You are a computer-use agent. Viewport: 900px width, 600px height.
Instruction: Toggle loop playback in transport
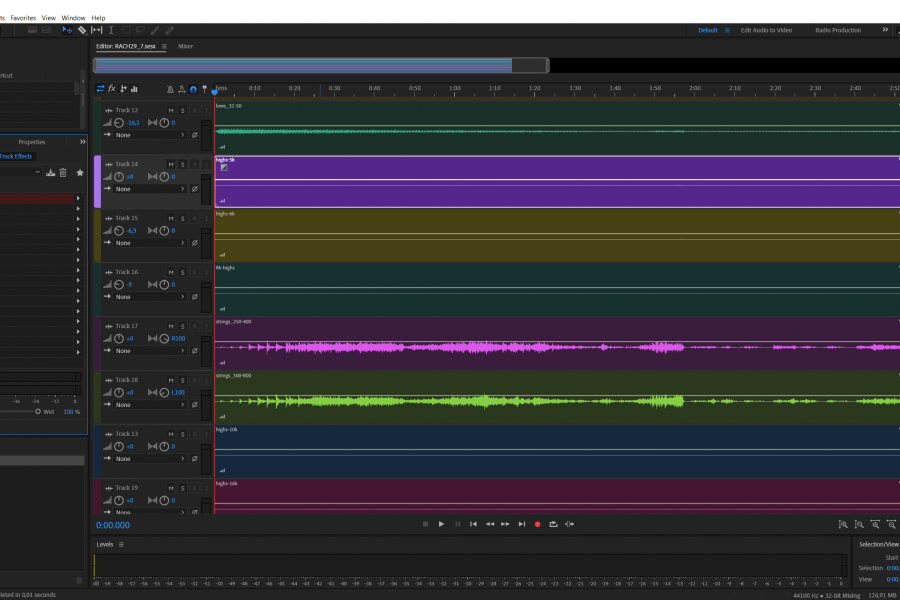point(553,524)
